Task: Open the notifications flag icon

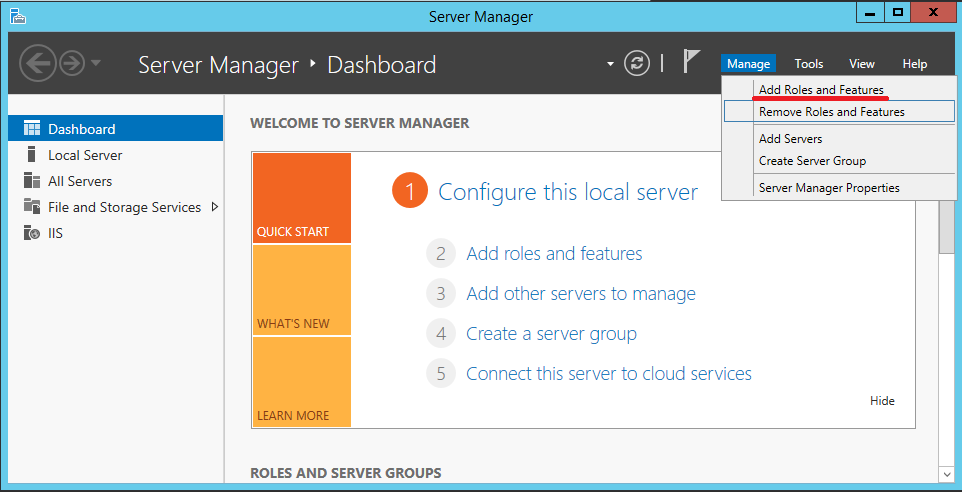Action: tap(691, 62)
